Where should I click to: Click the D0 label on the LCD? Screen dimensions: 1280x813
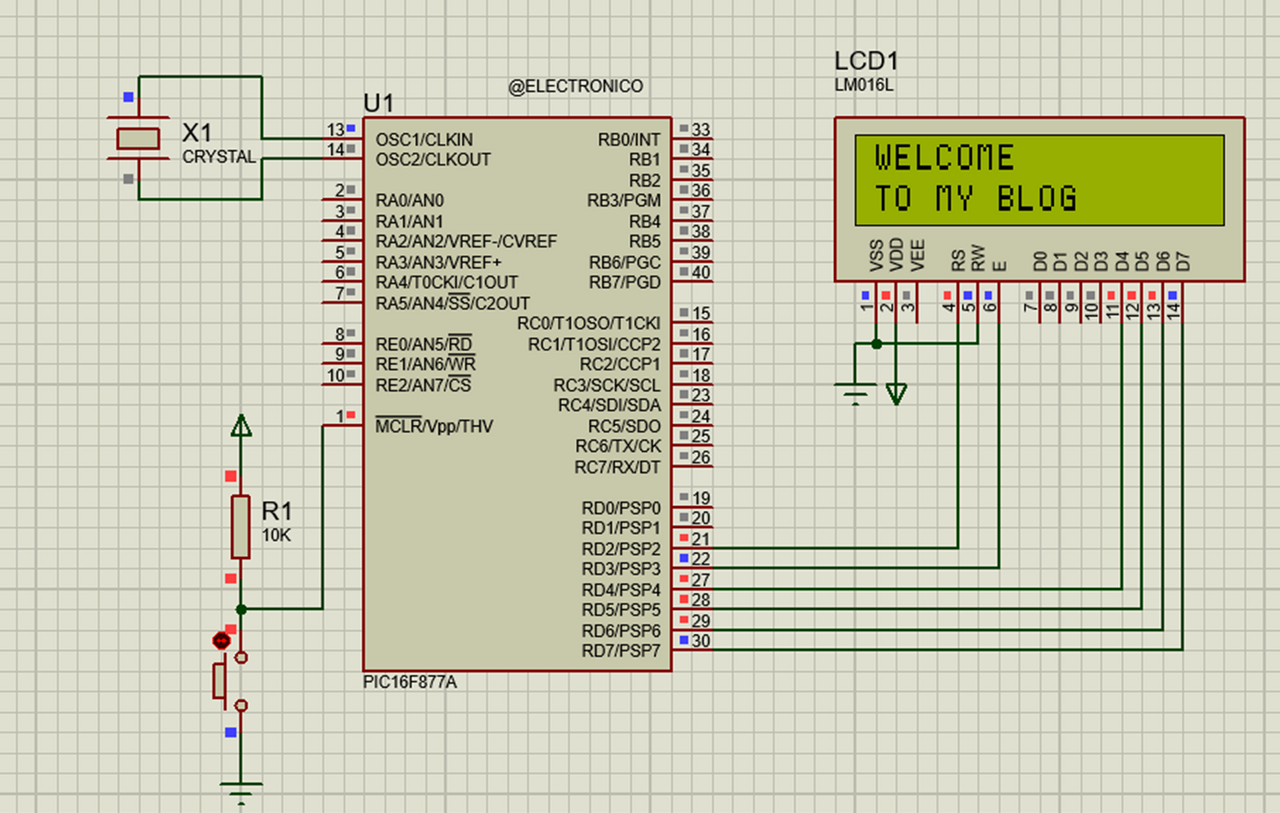coord(1041,262)
